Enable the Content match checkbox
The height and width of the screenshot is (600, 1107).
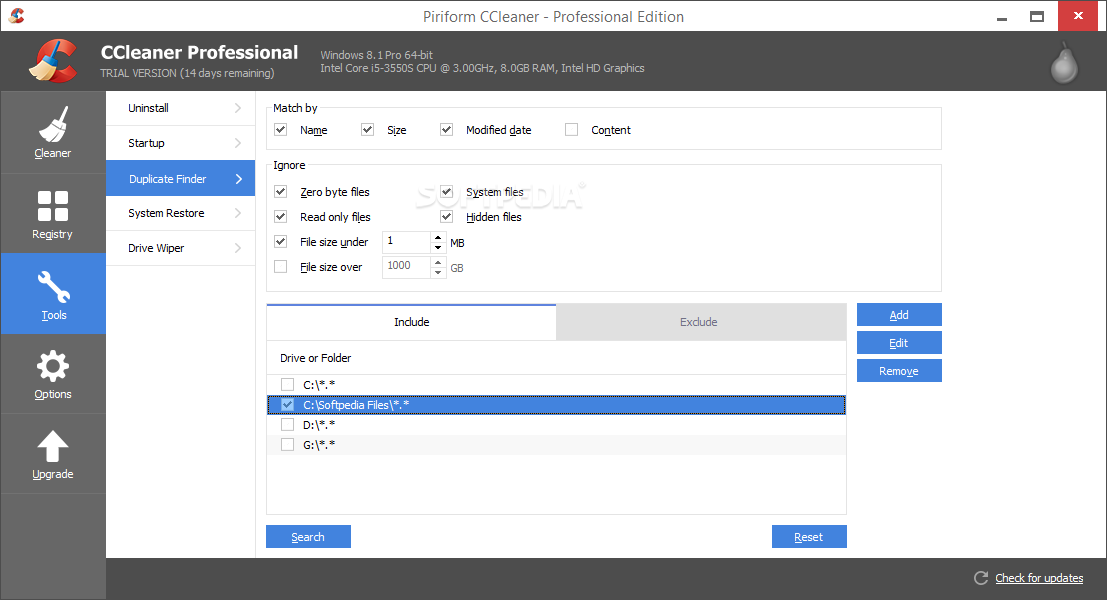click(x=572, y=130)
